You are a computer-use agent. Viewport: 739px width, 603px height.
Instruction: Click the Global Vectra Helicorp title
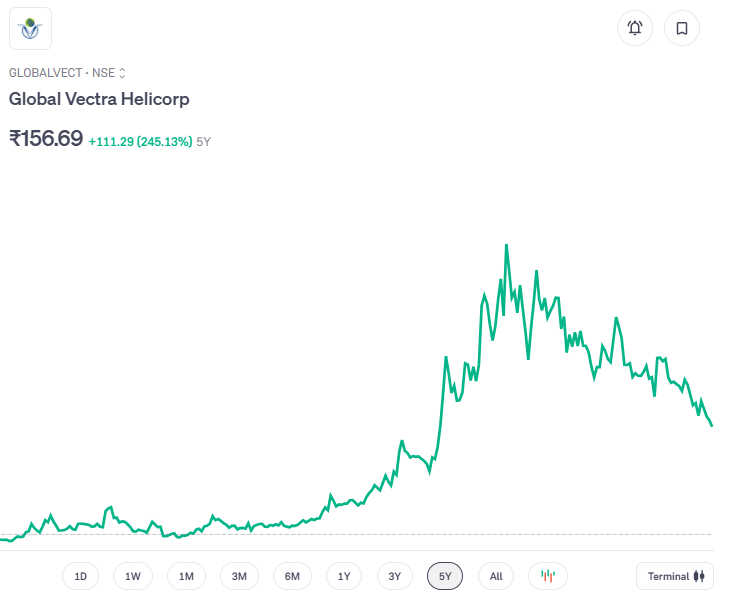click(99, 99)
